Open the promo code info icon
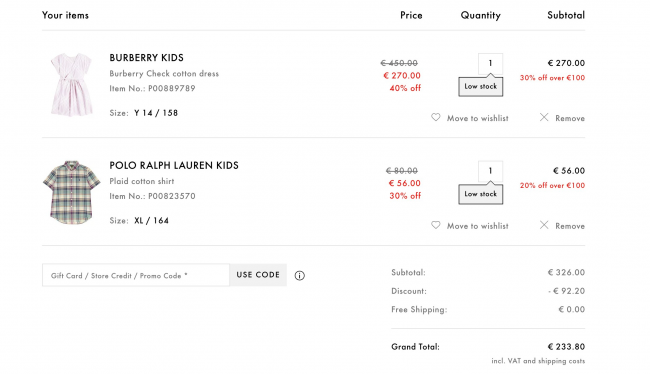 tap(299, 275)
